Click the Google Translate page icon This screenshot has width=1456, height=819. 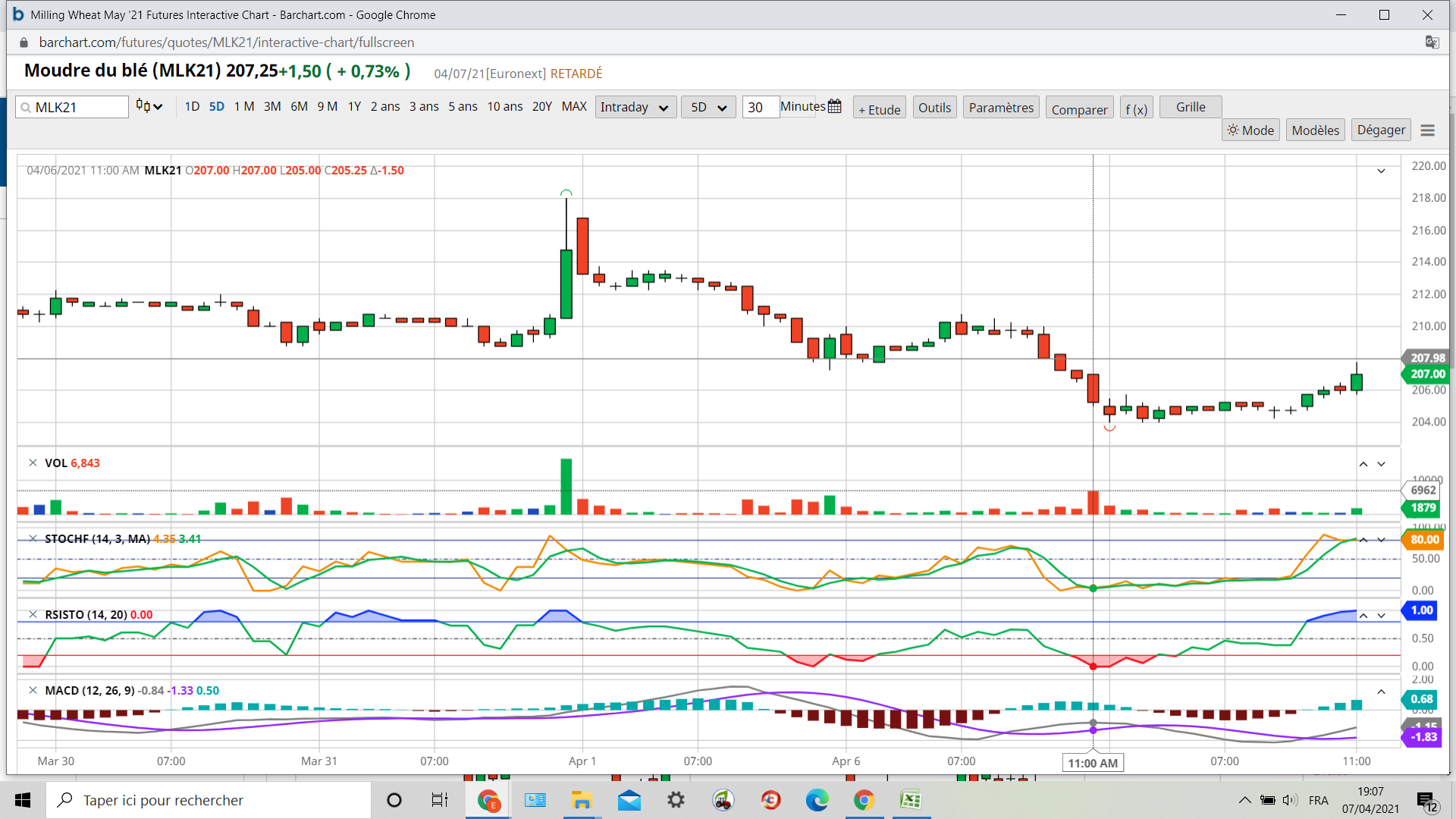click(1432, 42)
